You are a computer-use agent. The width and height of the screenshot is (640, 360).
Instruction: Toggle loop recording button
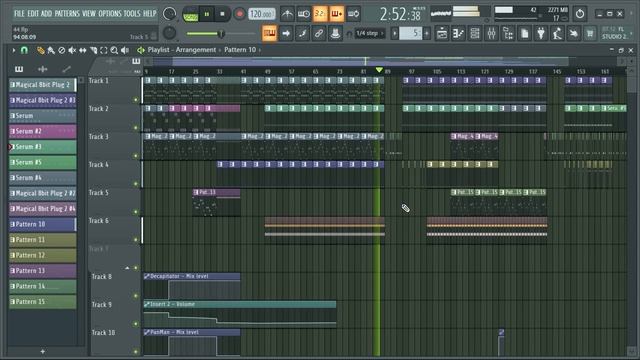pos(354,14)
